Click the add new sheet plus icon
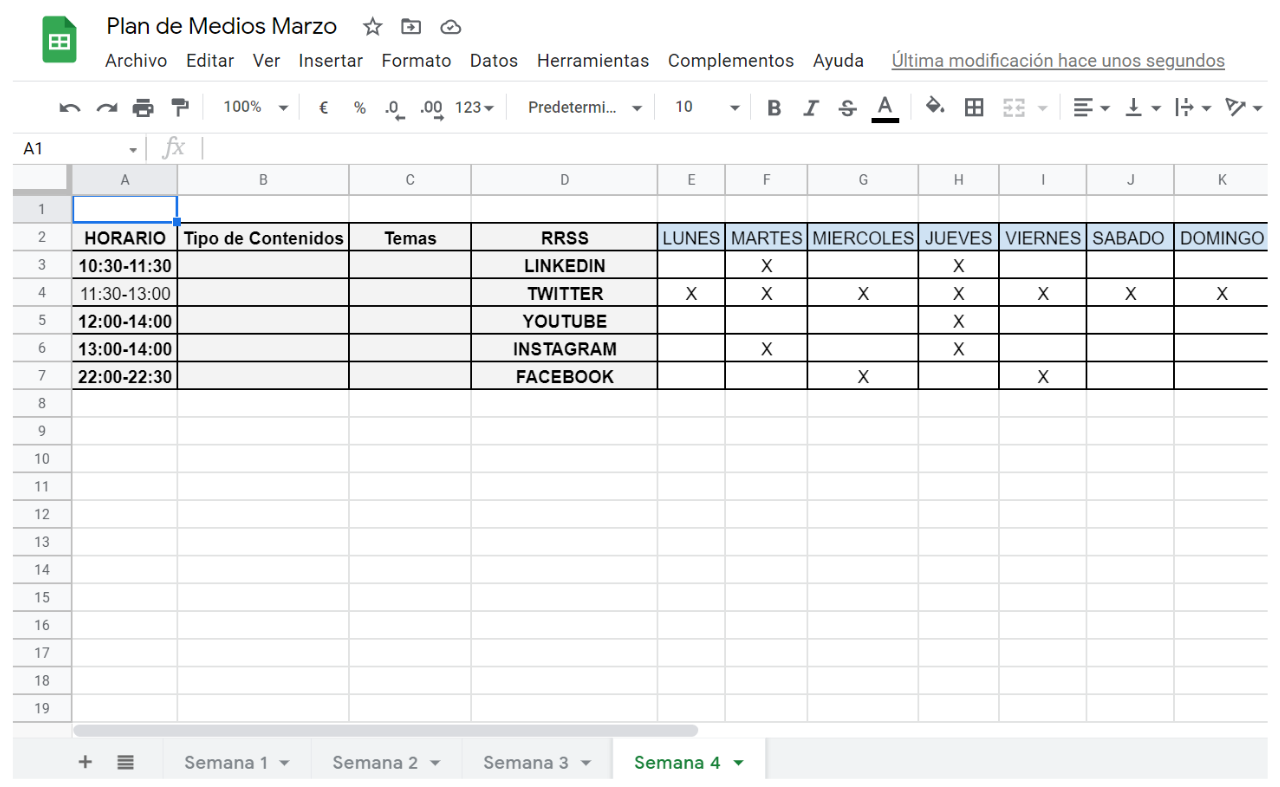This screenshot has width=1280, height=787. (x=85, y=762)
